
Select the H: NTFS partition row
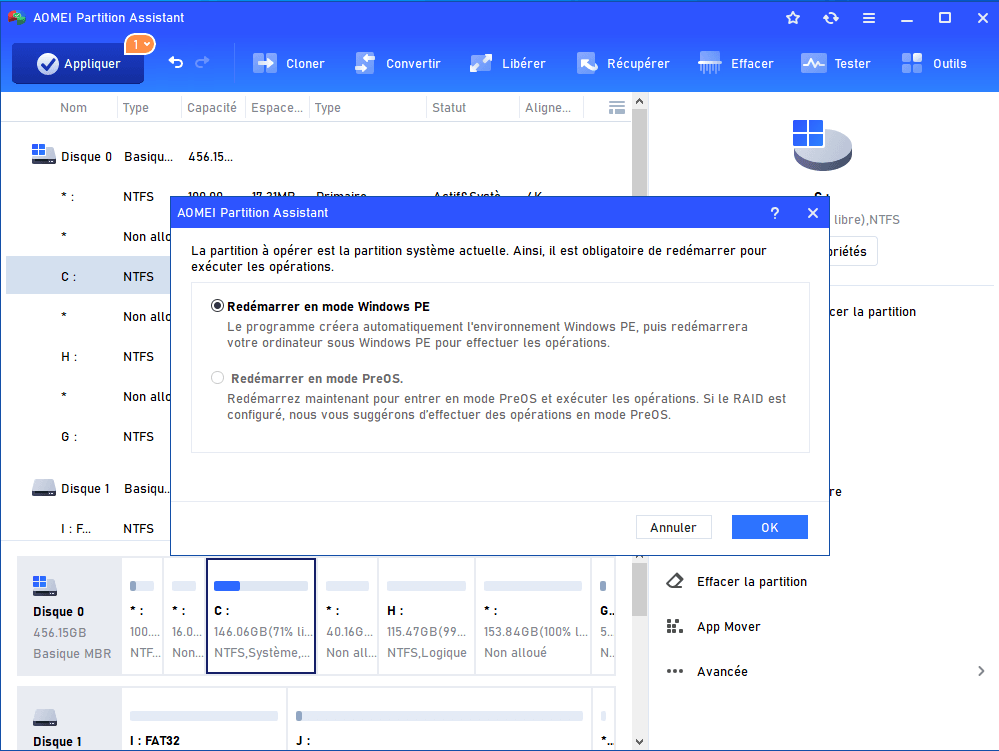88,357
